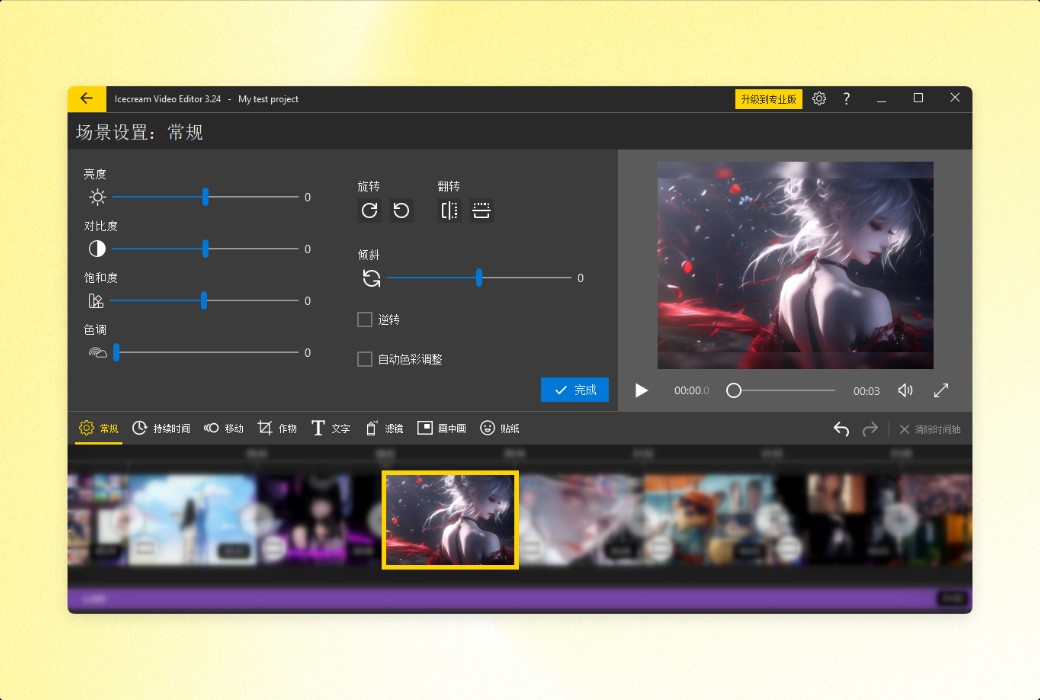Enable automatic color adjustment
Viewport: 1040px width, 700px height.
(365, 358)
